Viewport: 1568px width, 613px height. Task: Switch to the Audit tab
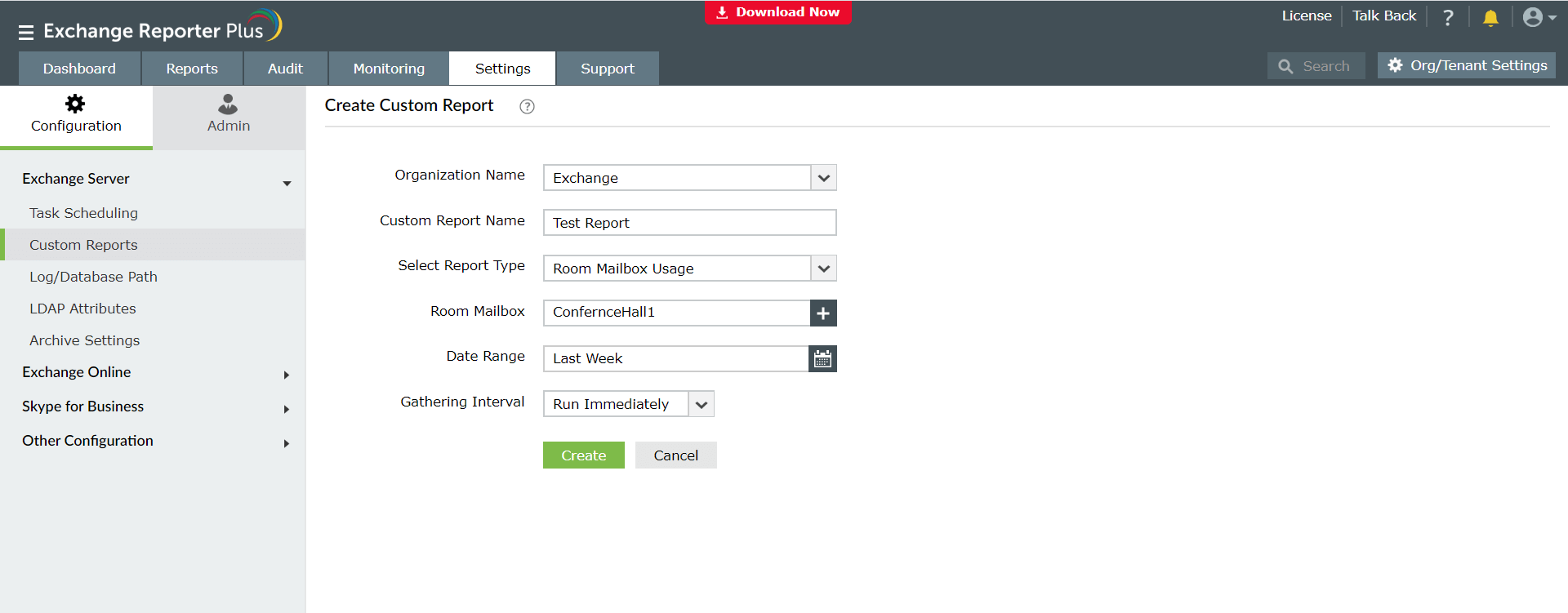click(285, 69)
